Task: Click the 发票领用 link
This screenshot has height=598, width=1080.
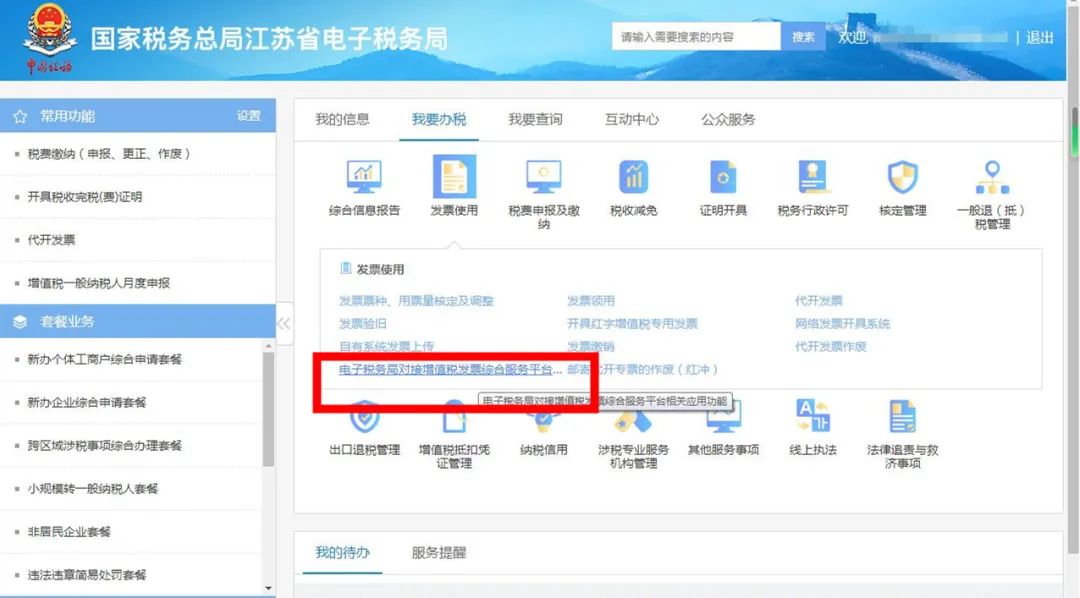Action: (590, 301)
